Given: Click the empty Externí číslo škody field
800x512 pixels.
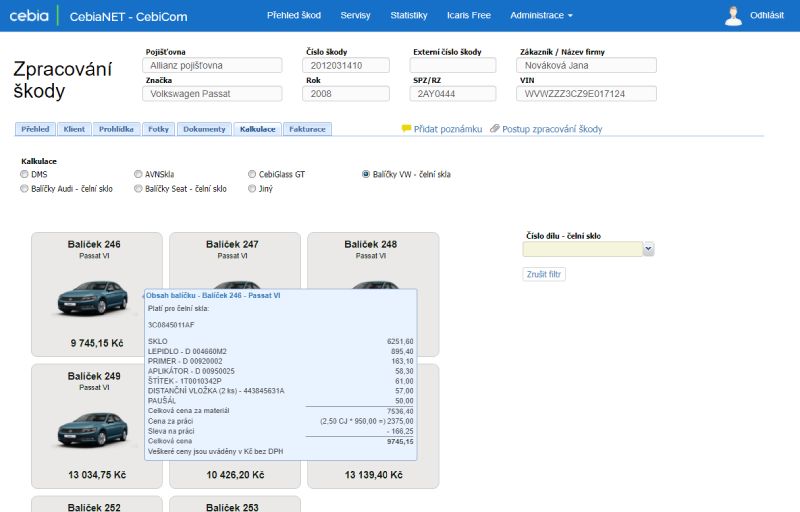Looking at the screenshot, I should [x=453, y=65].
